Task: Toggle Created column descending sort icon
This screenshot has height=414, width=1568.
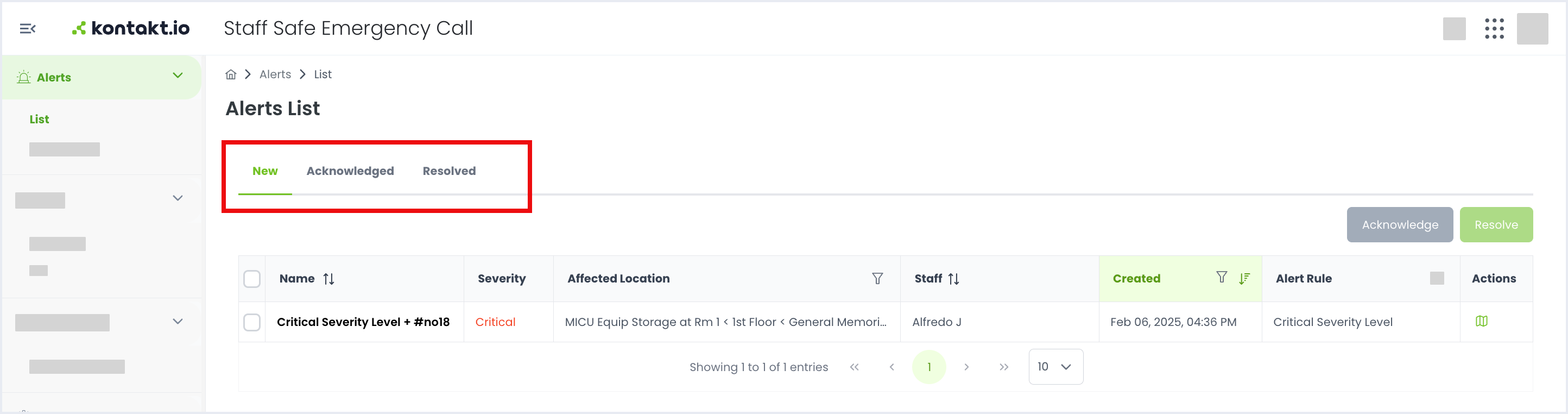Action: coord(1244,278)
